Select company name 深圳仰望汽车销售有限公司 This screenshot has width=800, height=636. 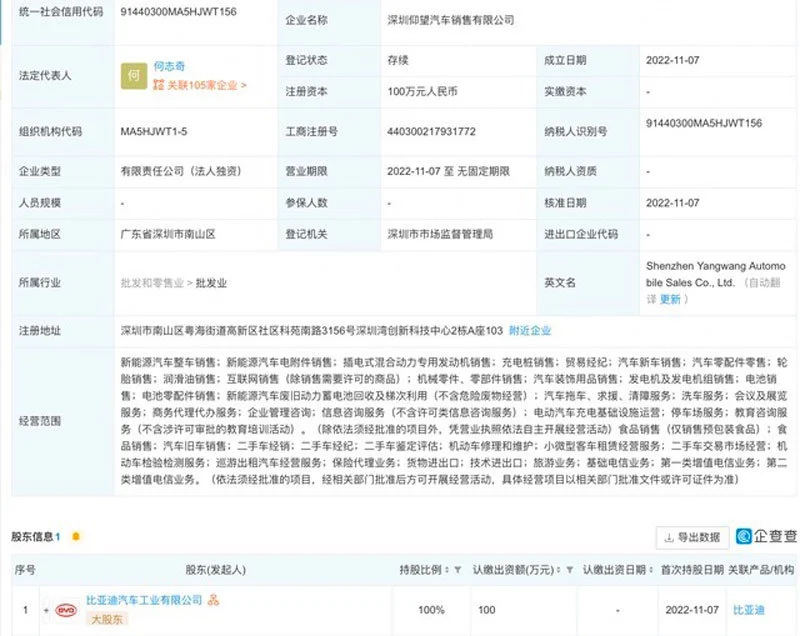[451, 20]
